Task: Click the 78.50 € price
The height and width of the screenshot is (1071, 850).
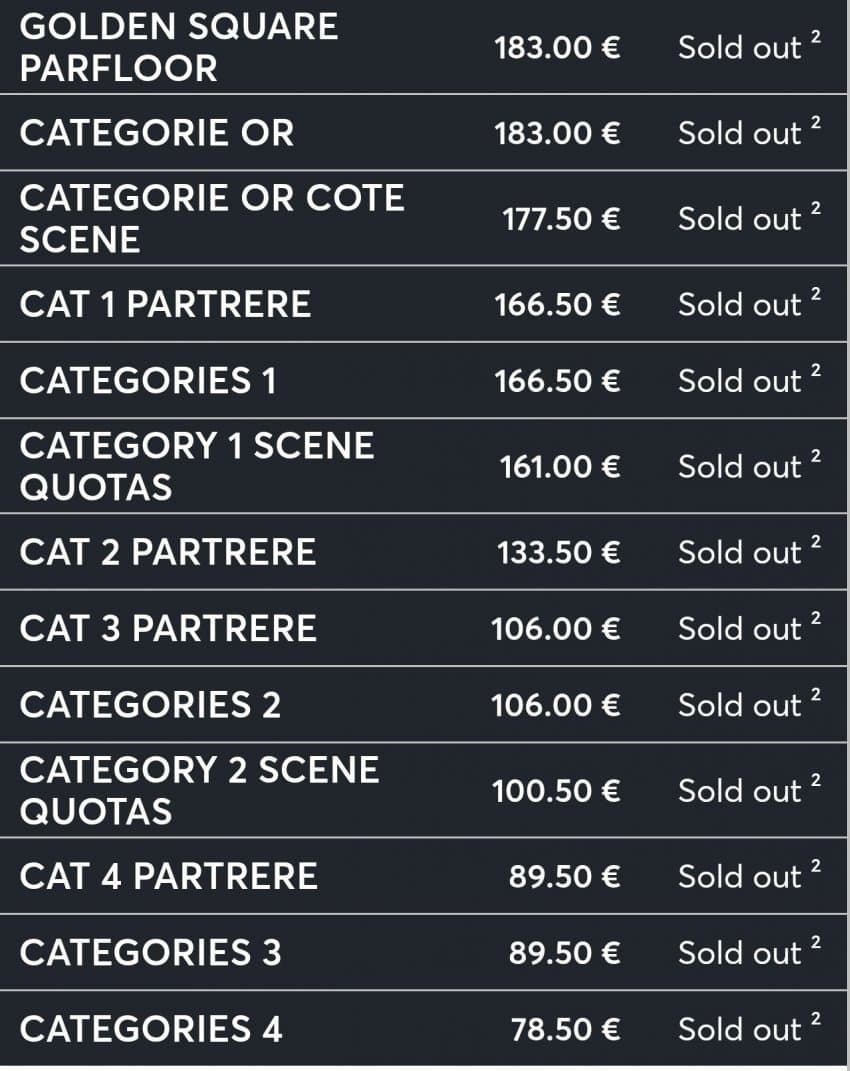Action: pos(565,1029)
